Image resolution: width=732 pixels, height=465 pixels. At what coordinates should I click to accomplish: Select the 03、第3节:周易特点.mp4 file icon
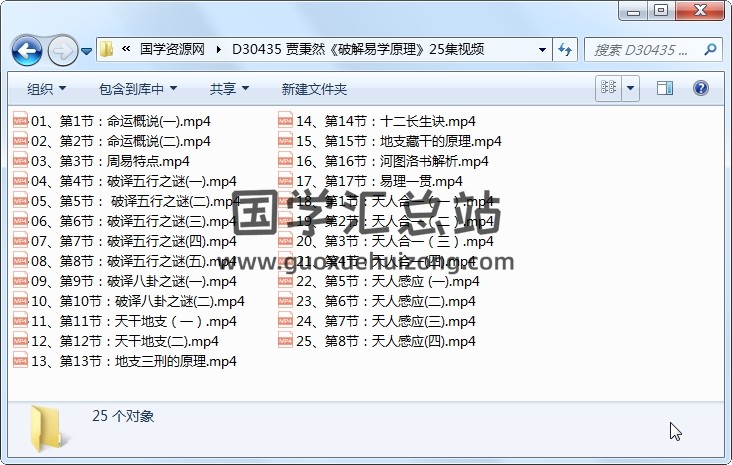coord(20,161)
